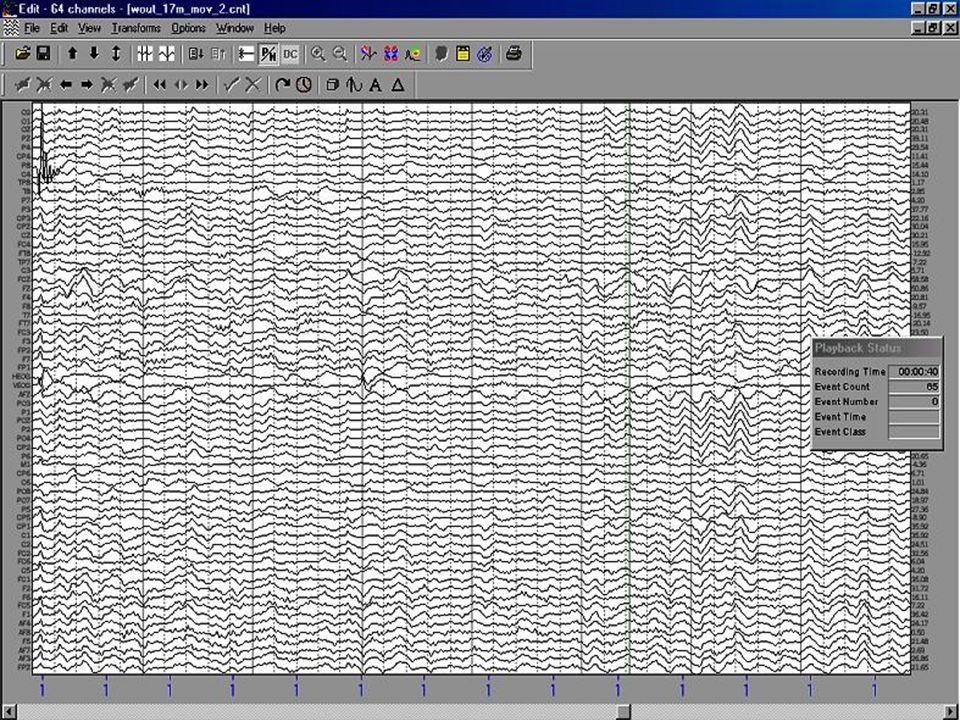Click the triangle delta icon
960x720 pixels.
(398, 84)
